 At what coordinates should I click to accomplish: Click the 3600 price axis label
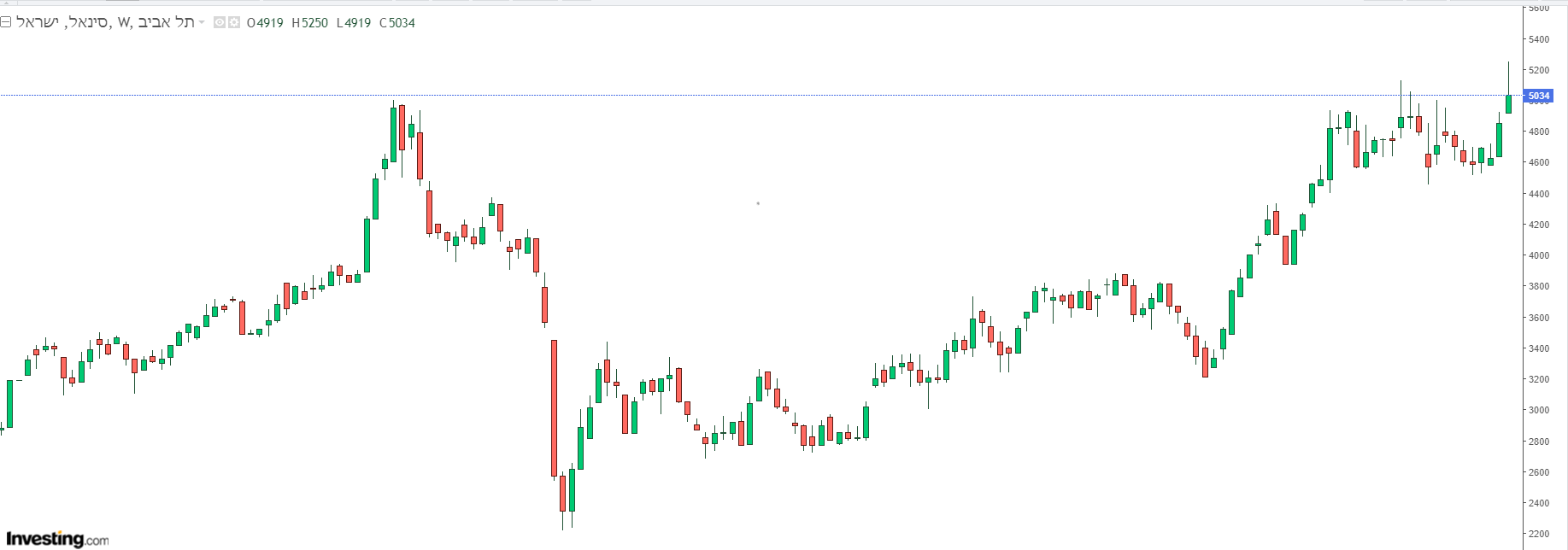[x=1538, y=318]
